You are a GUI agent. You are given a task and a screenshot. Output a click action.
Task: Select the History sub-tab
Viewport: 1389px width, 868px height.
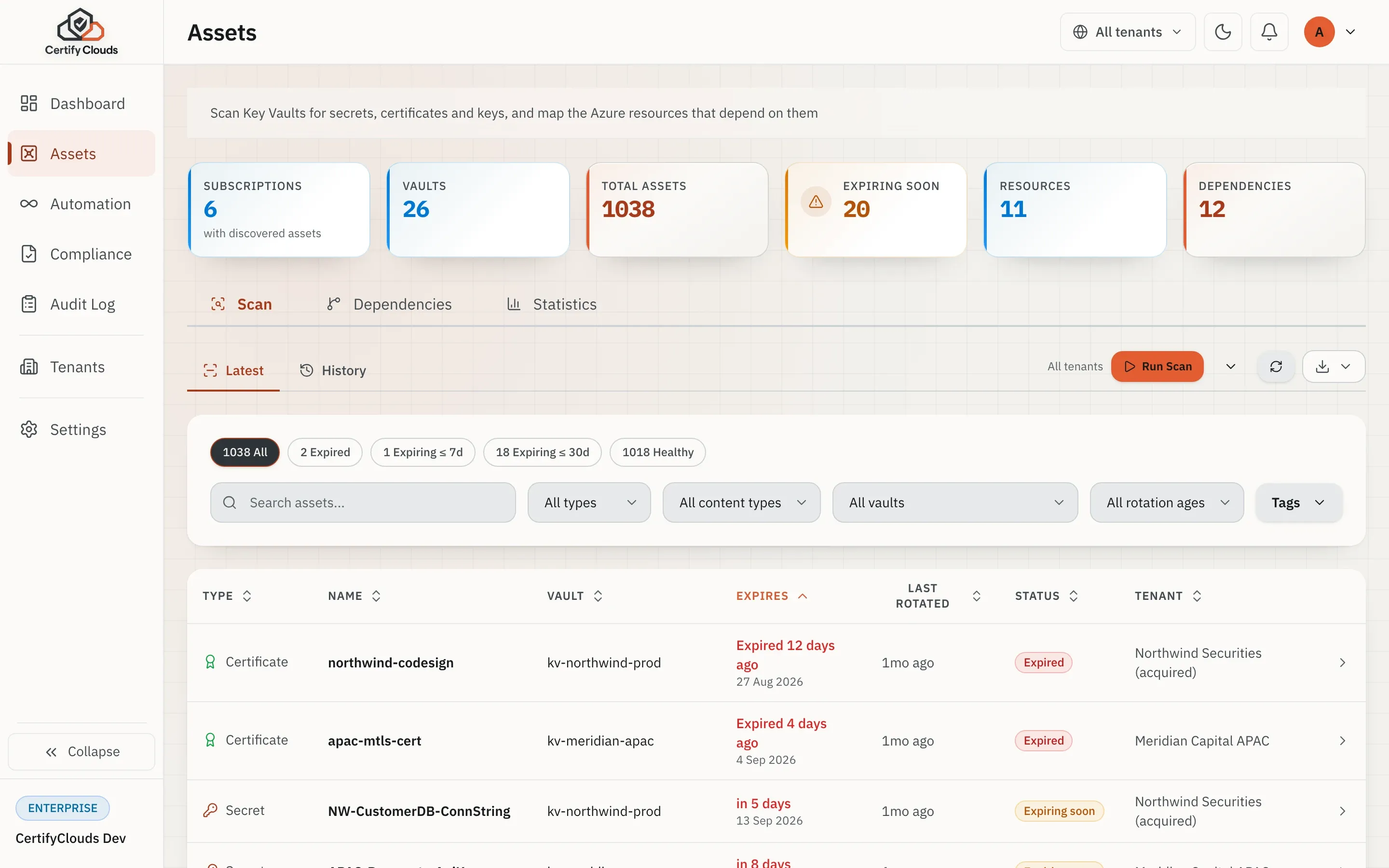pyautogui.click(x=332, y=370)
